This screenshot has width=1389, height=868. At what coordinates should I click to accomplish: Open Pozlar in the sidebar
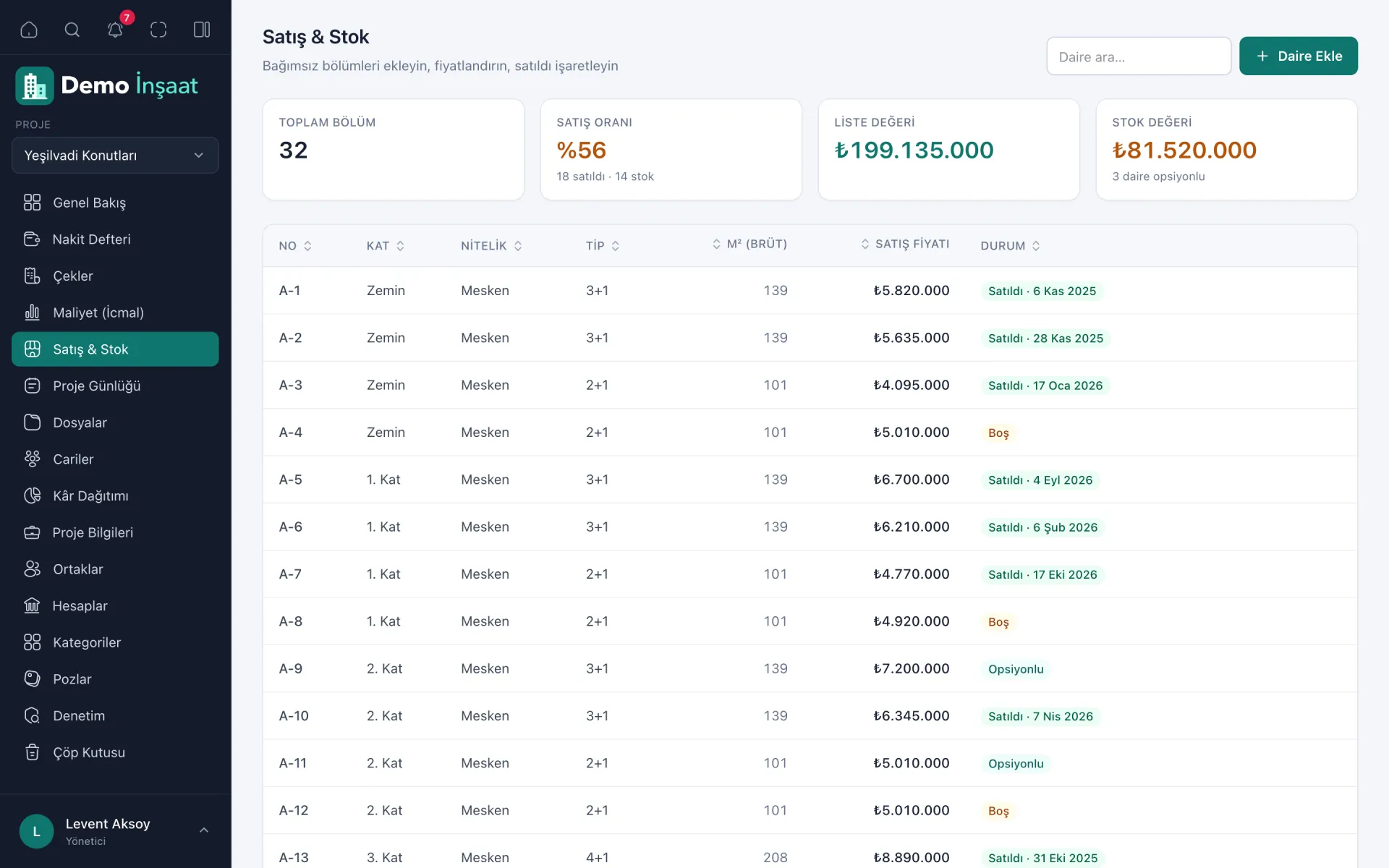tap(115, 679)
